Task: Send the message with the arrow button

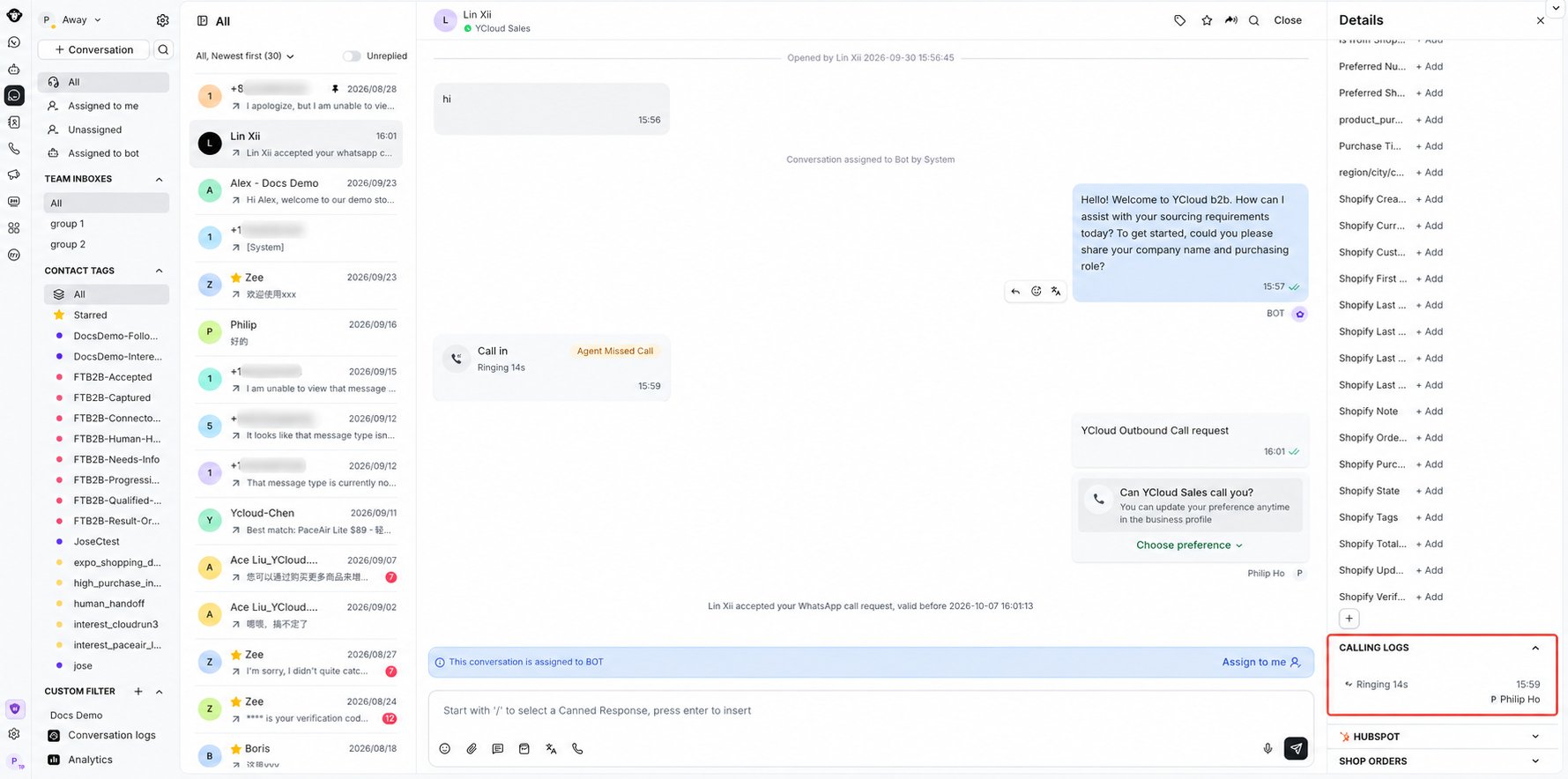Action: 1296,749
